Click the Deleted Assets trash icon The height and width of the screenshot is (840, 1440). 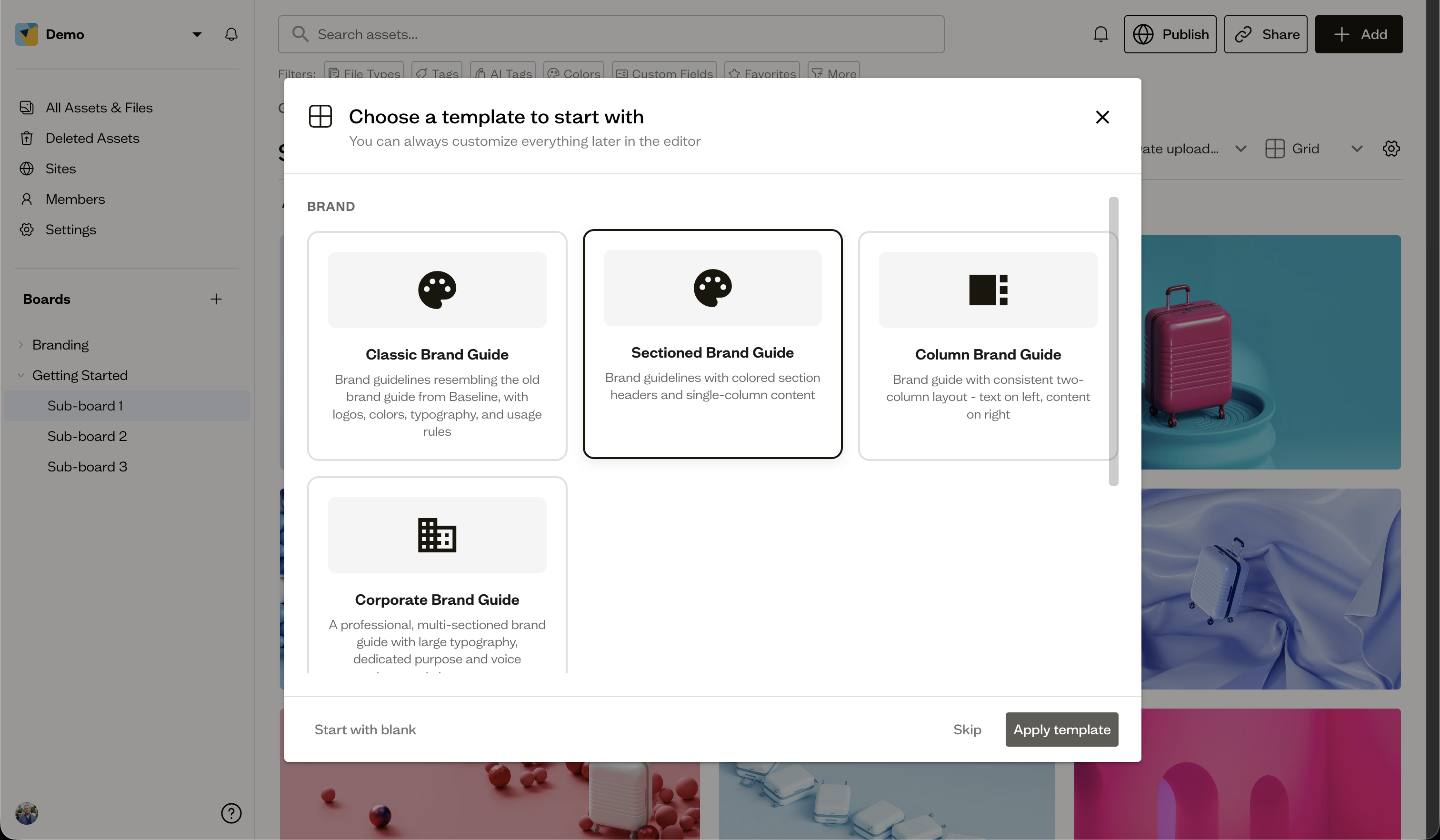26,138
